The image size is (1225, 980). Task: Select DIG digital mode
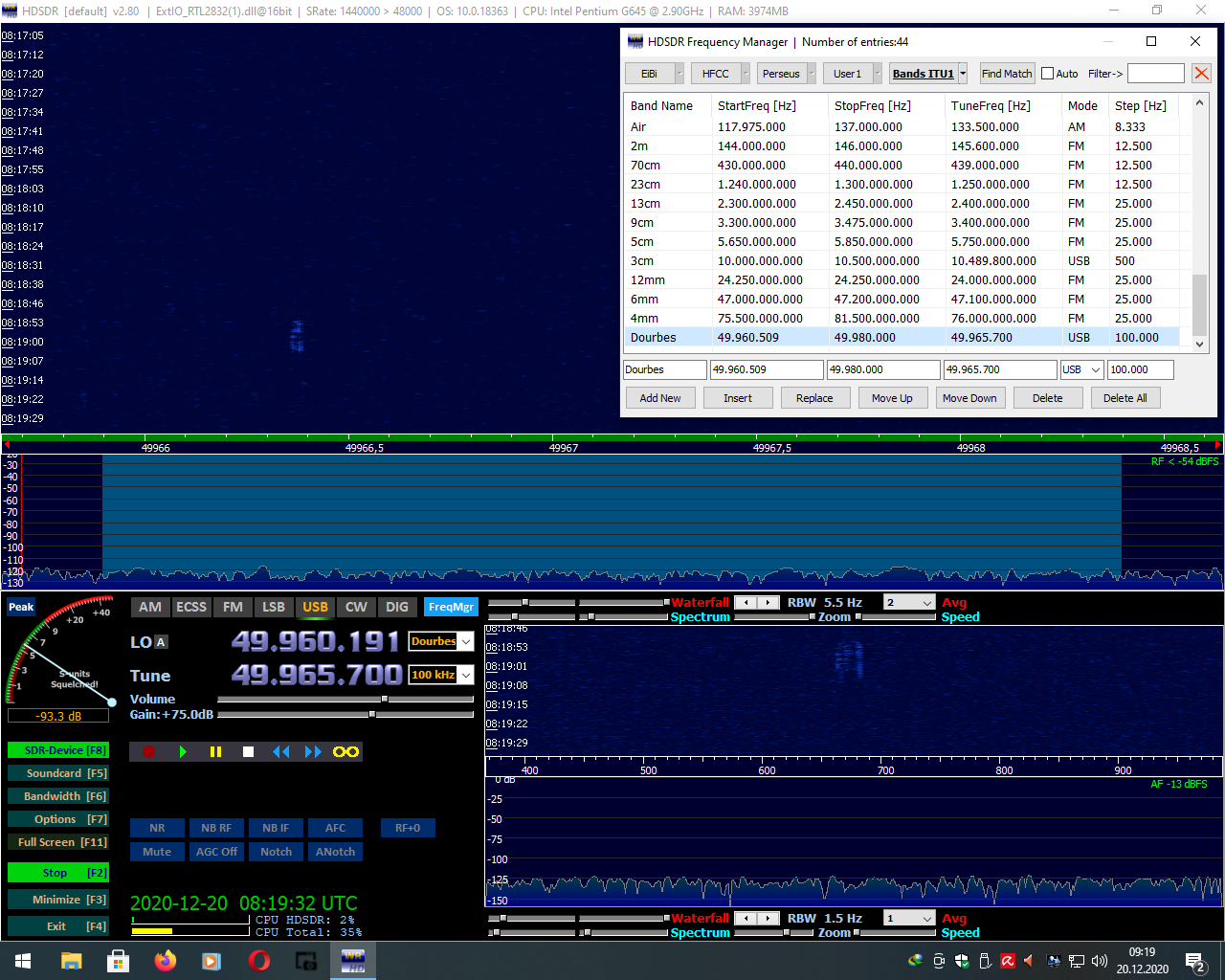coord(397,607)
